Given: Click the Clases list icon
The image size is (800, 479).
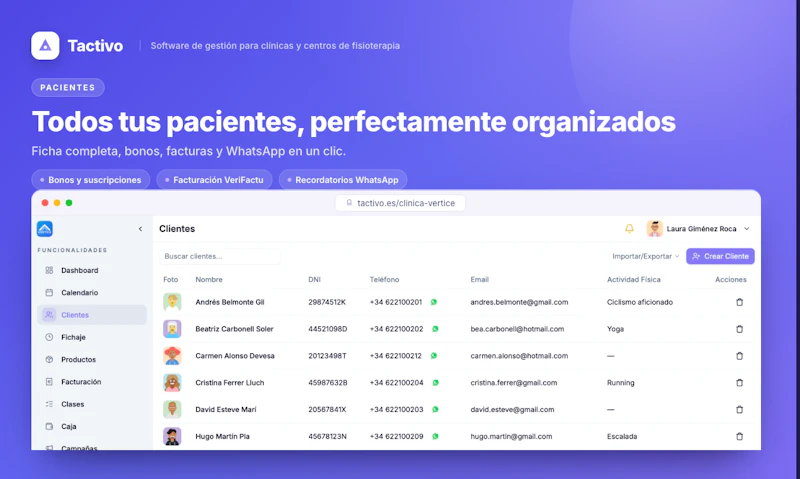Looking at the screenshot, I should point(49,404).
